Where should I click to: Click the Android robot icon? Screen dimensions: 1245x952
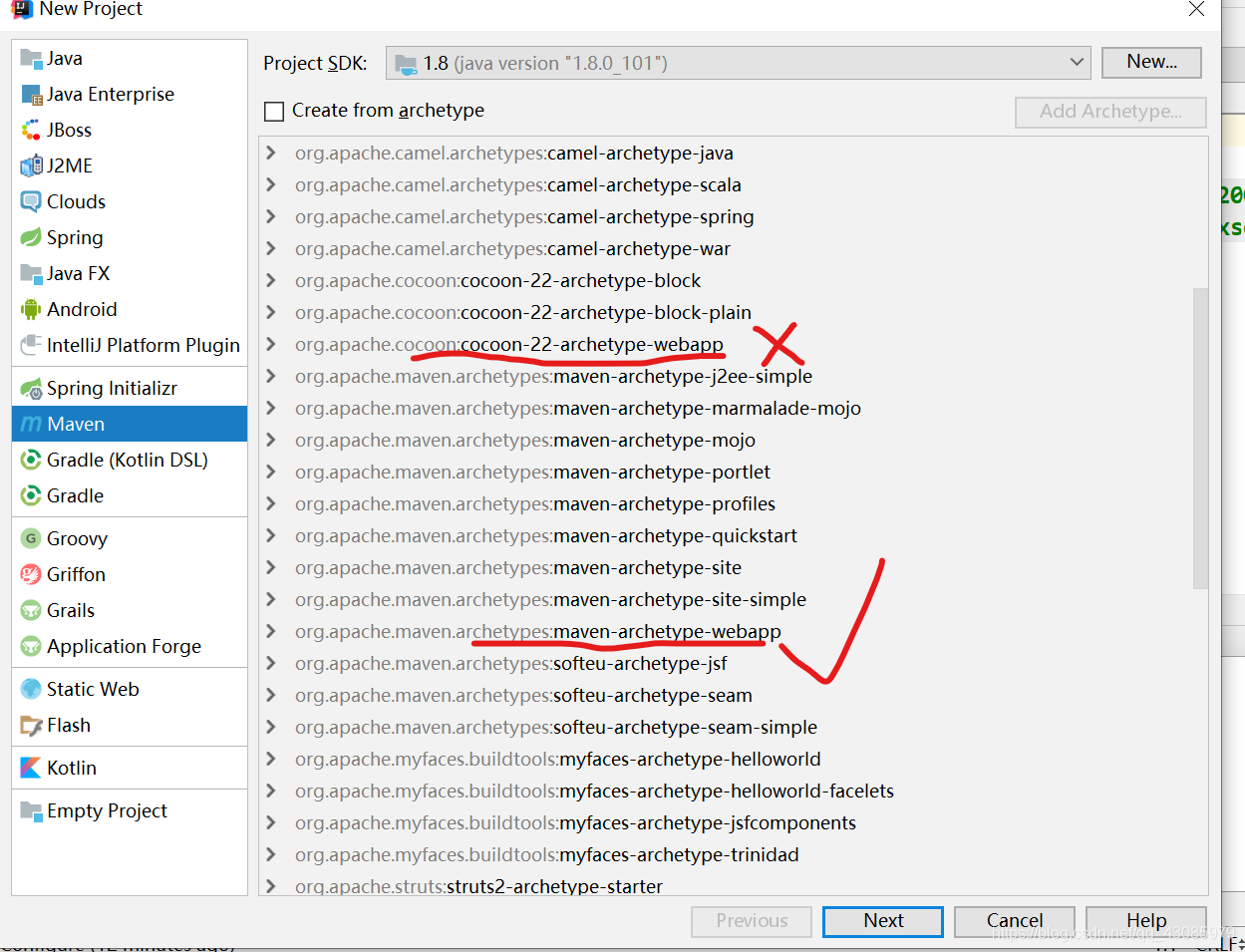pyautogui.click(x=31, y=309)
